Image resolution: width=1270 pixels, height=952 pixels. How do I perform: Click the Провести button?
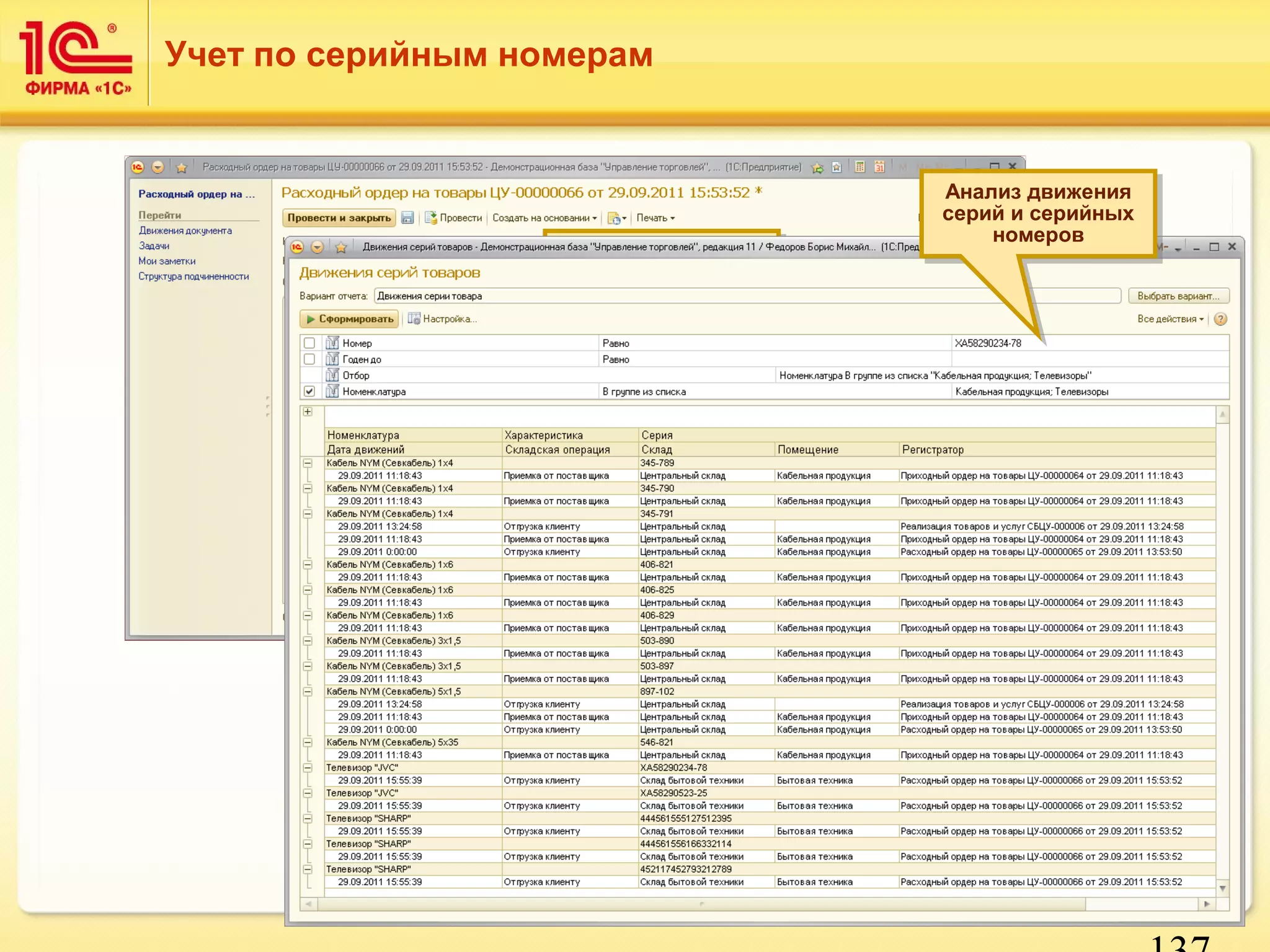(x=453, y=218)
